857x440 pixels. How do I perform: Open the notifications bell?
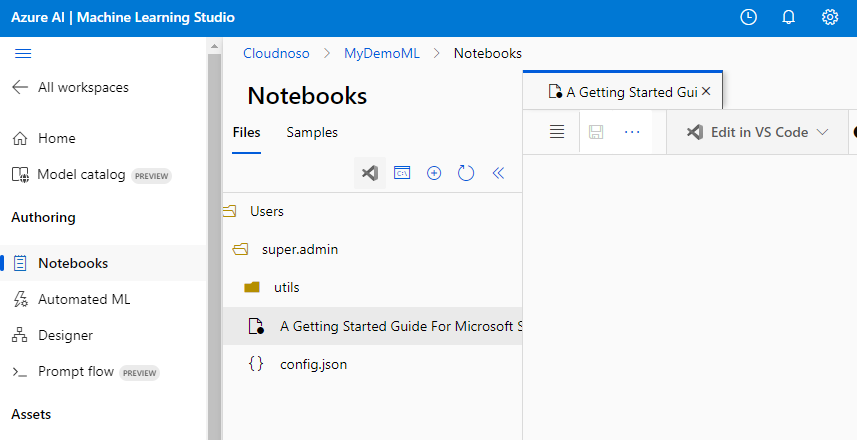click(x=788, y=17)
